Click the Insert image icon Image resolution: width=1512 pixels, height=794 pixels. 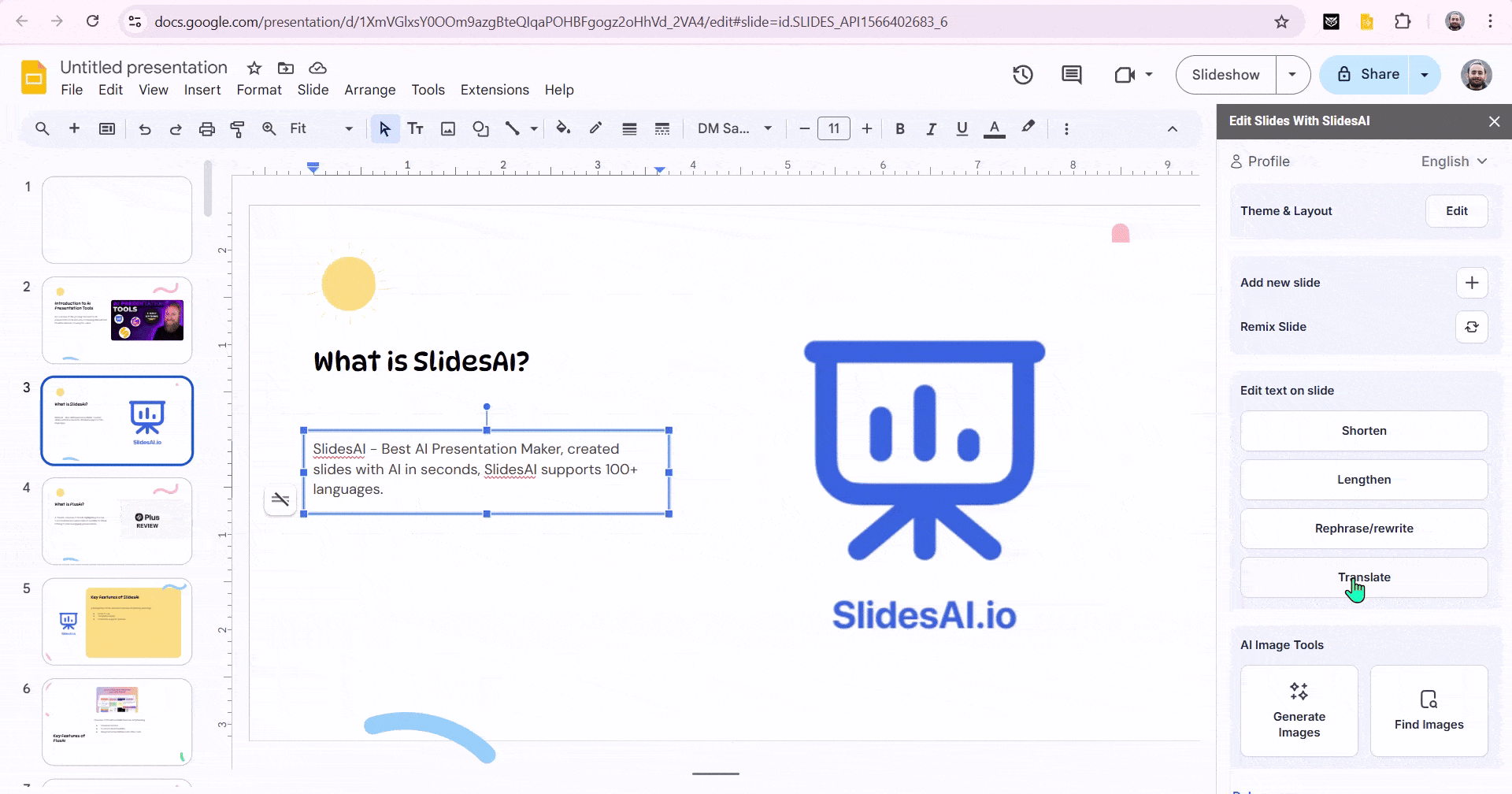448,128
